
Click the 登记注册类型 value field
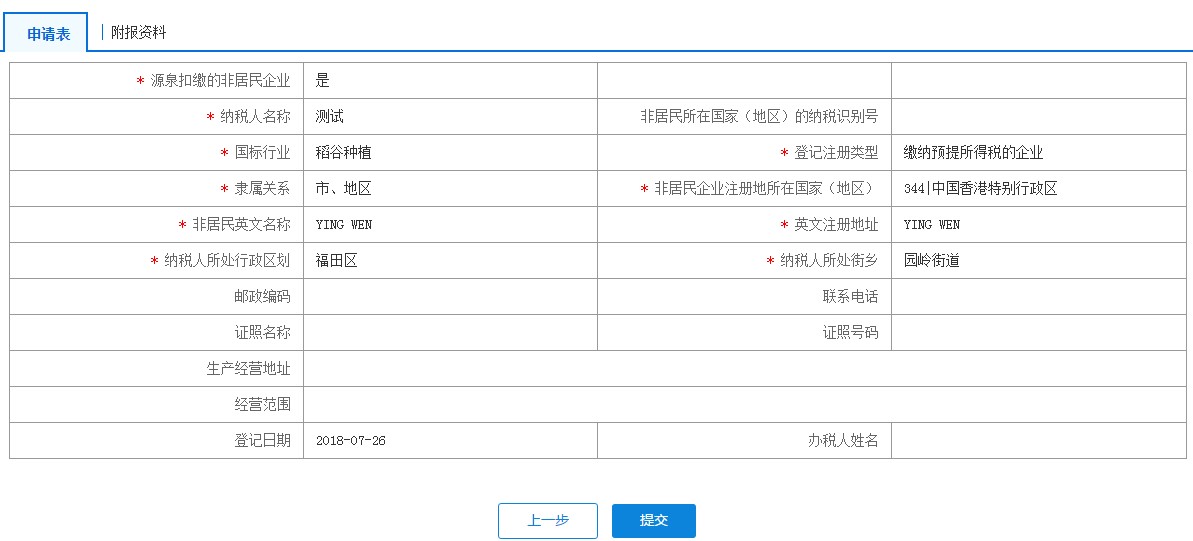[x=1038, y=153]
